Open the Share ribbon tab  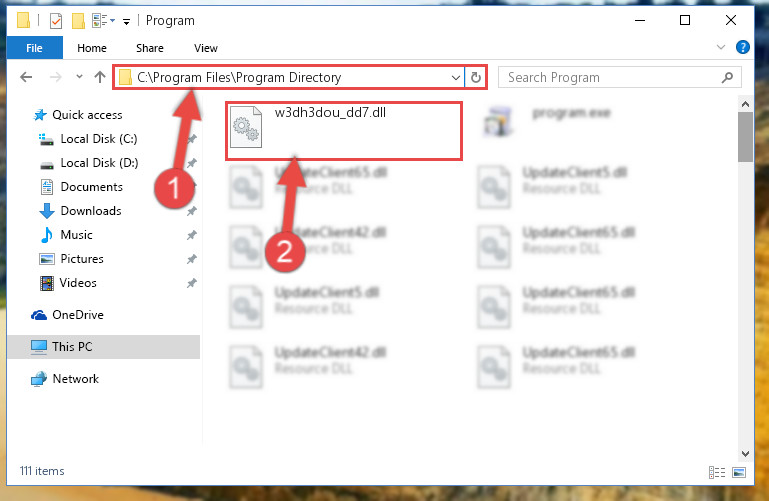150,48
